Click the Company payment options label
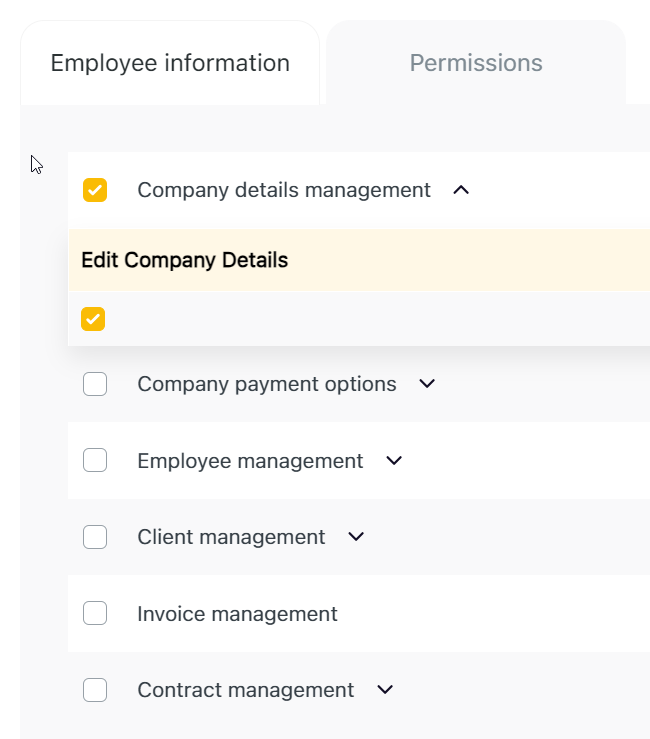650x739 pixels. click(267, 384)
